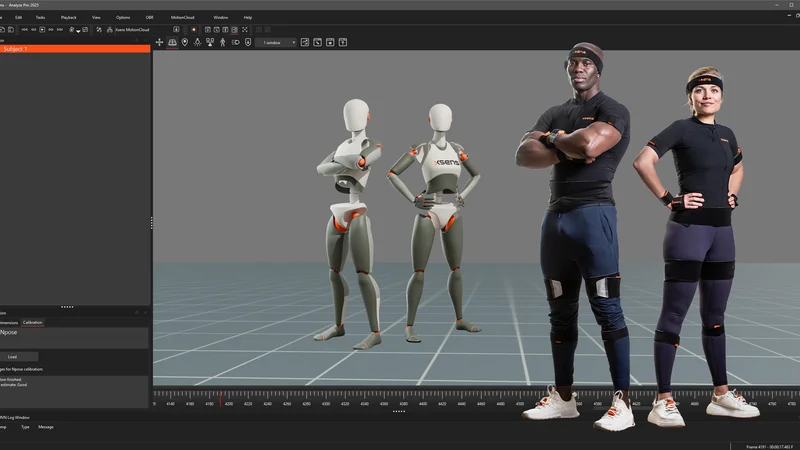Screen dimensions: 800x450
Task: Expand the small toolbar dropdown arrow
Action: [78, 31]
